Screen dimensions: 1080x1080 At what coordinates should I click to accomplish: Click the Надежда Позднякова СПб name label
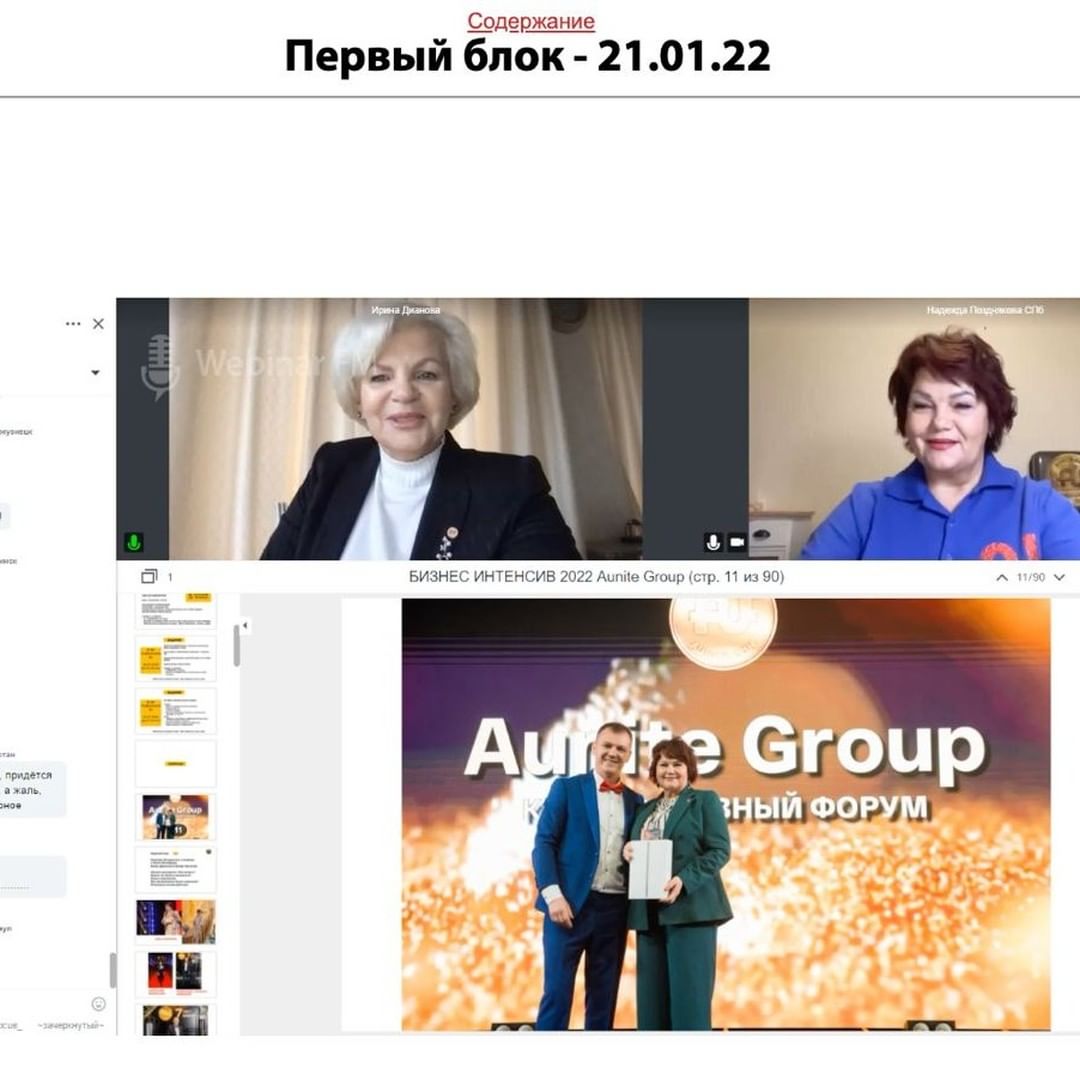(x=985, y=310)
